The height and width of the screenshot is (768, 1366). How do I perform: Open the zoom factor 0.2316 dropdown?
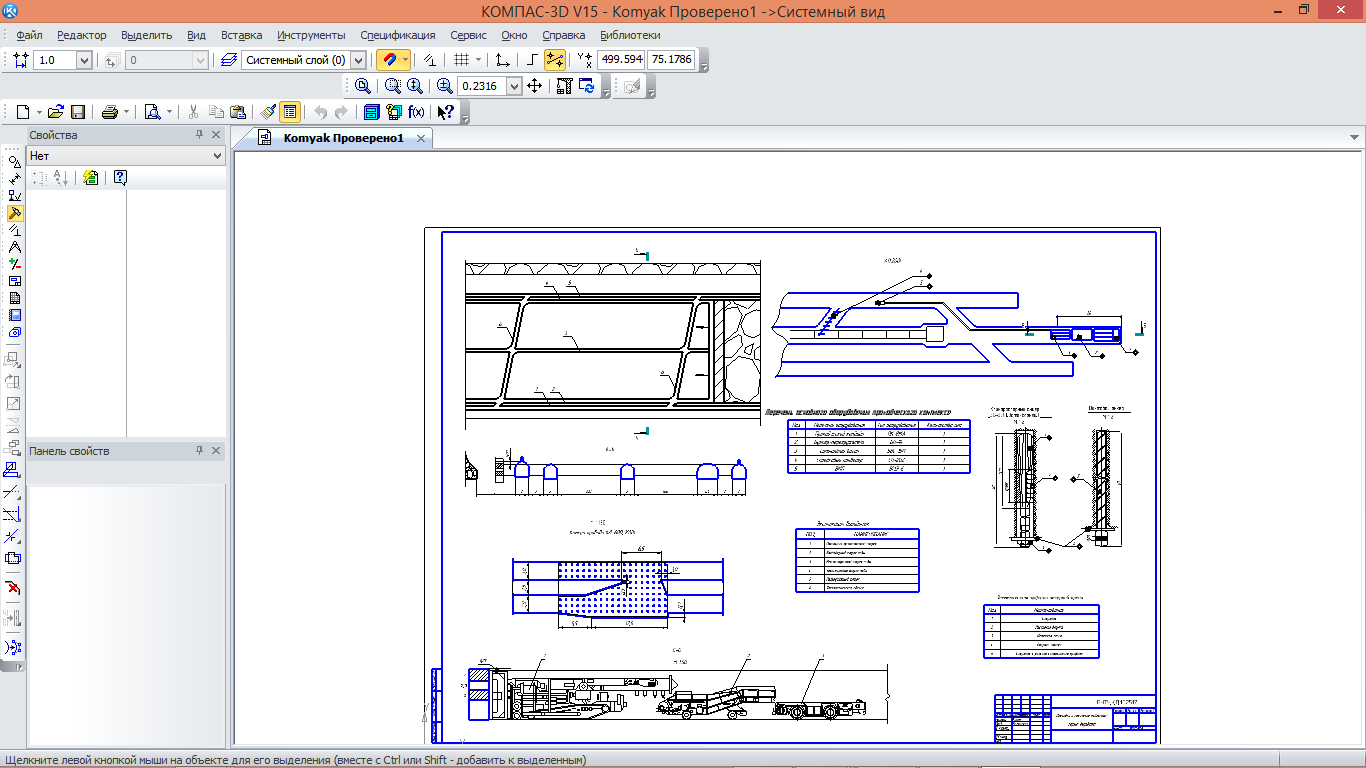click(514, 86)
